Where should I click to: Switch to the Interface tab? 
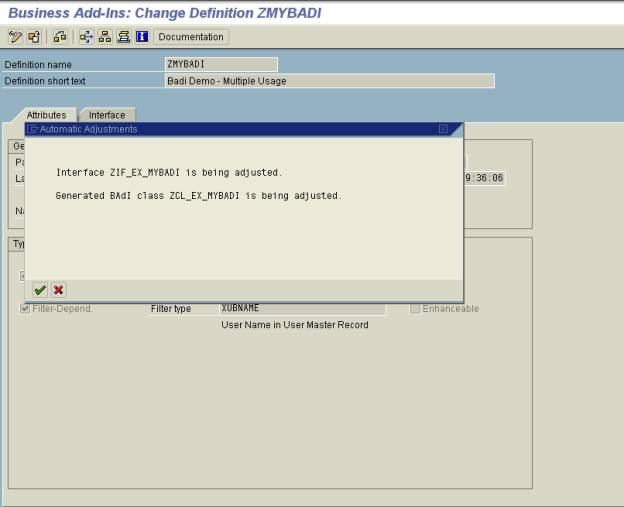[107, 115]
